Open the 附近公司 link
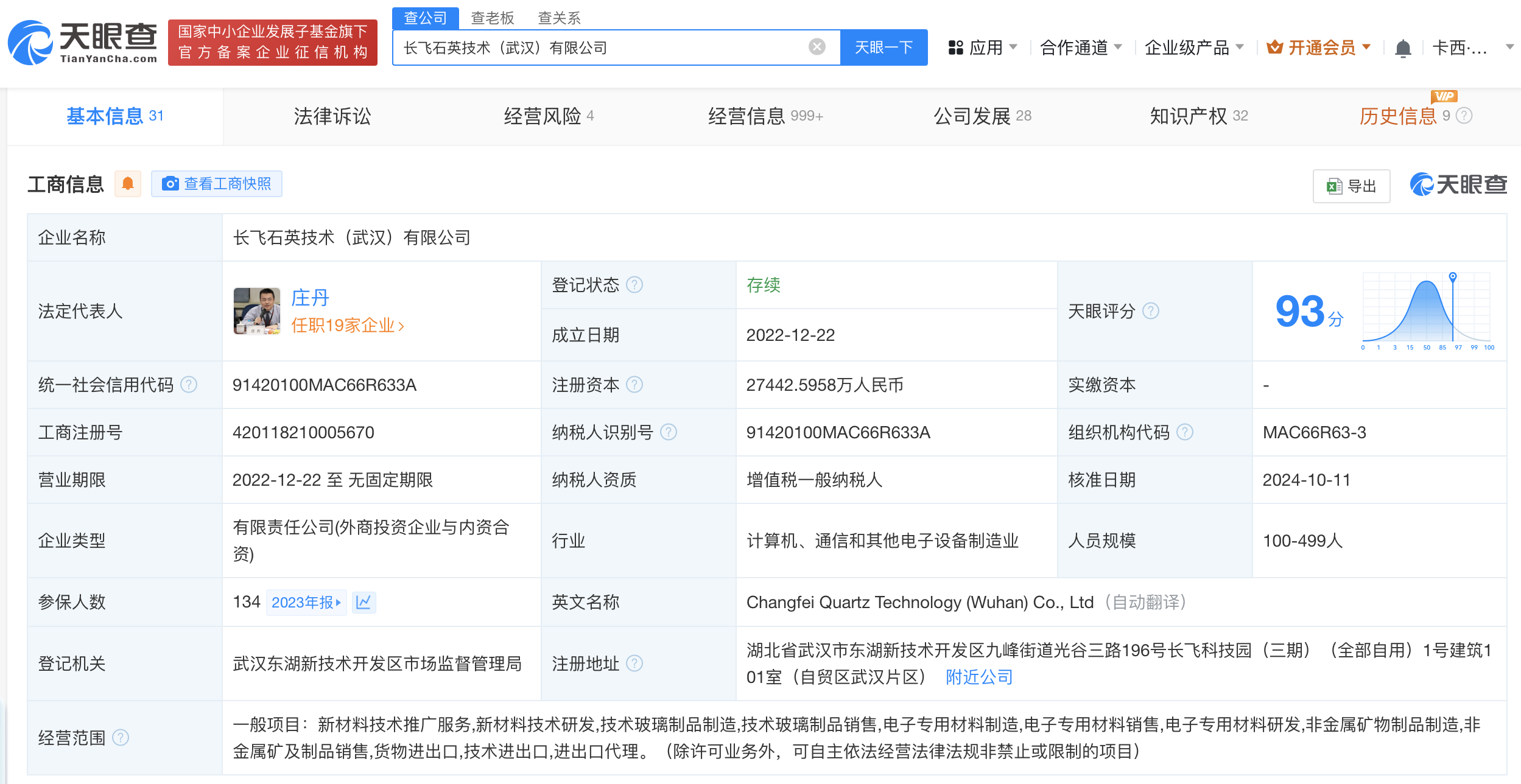Image resolution: width=1521 pixels, height=784 pixels. [978, 677]
